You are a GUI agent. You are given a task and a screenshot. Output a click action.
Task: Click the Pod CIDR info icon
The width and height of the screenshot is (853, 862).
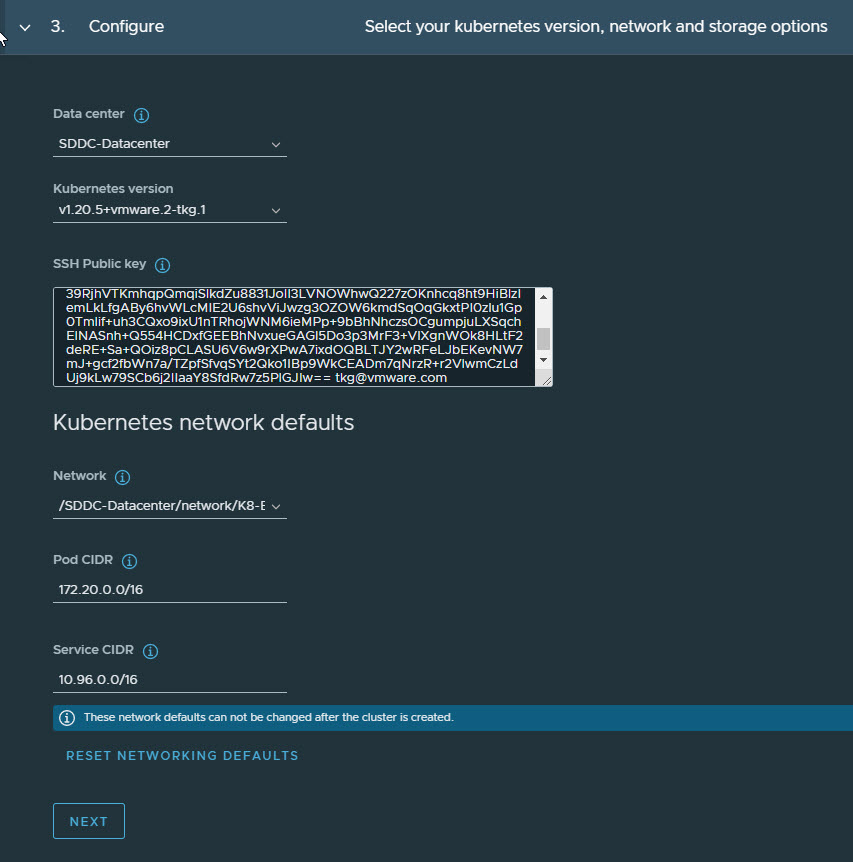tap(129, 561)
